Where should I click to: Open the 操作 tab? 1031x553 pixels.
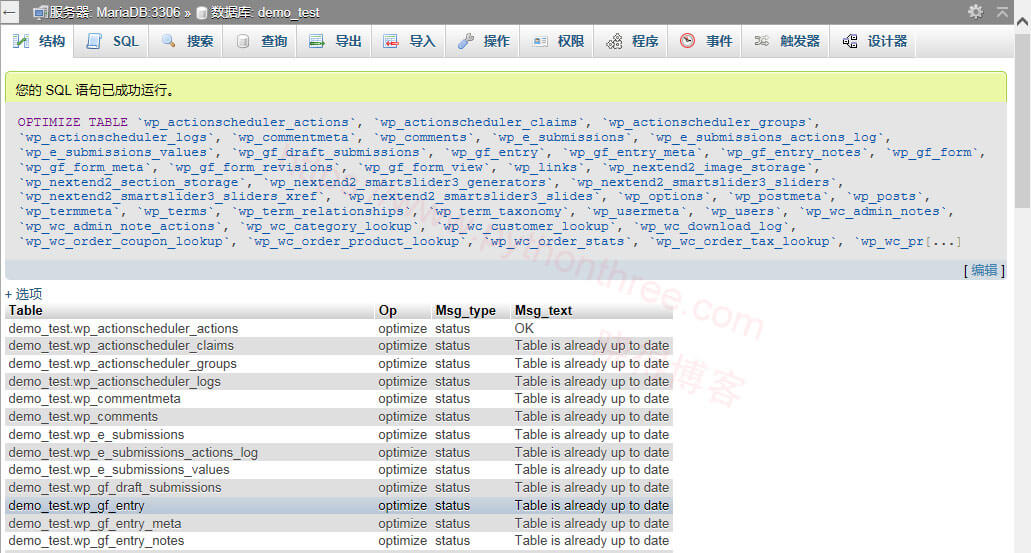[483, 41]
